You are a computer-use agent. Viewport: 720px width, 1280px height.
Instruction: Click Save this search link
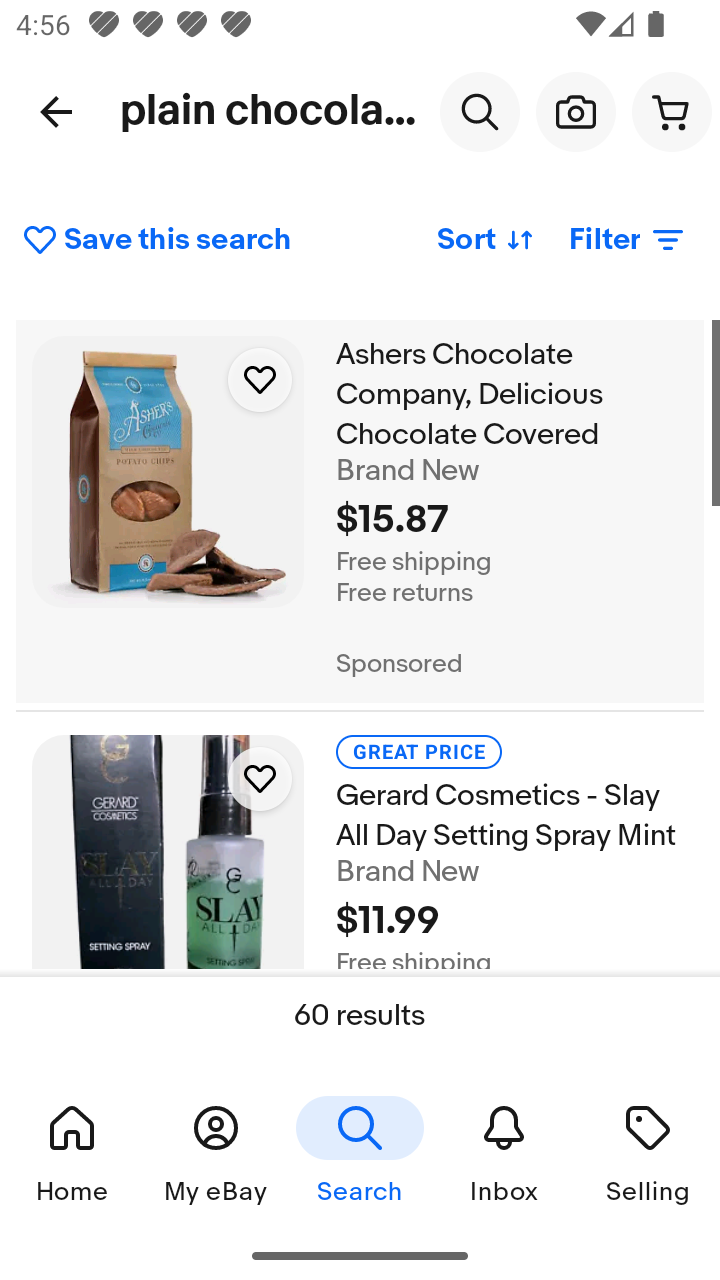coord(177,240)
